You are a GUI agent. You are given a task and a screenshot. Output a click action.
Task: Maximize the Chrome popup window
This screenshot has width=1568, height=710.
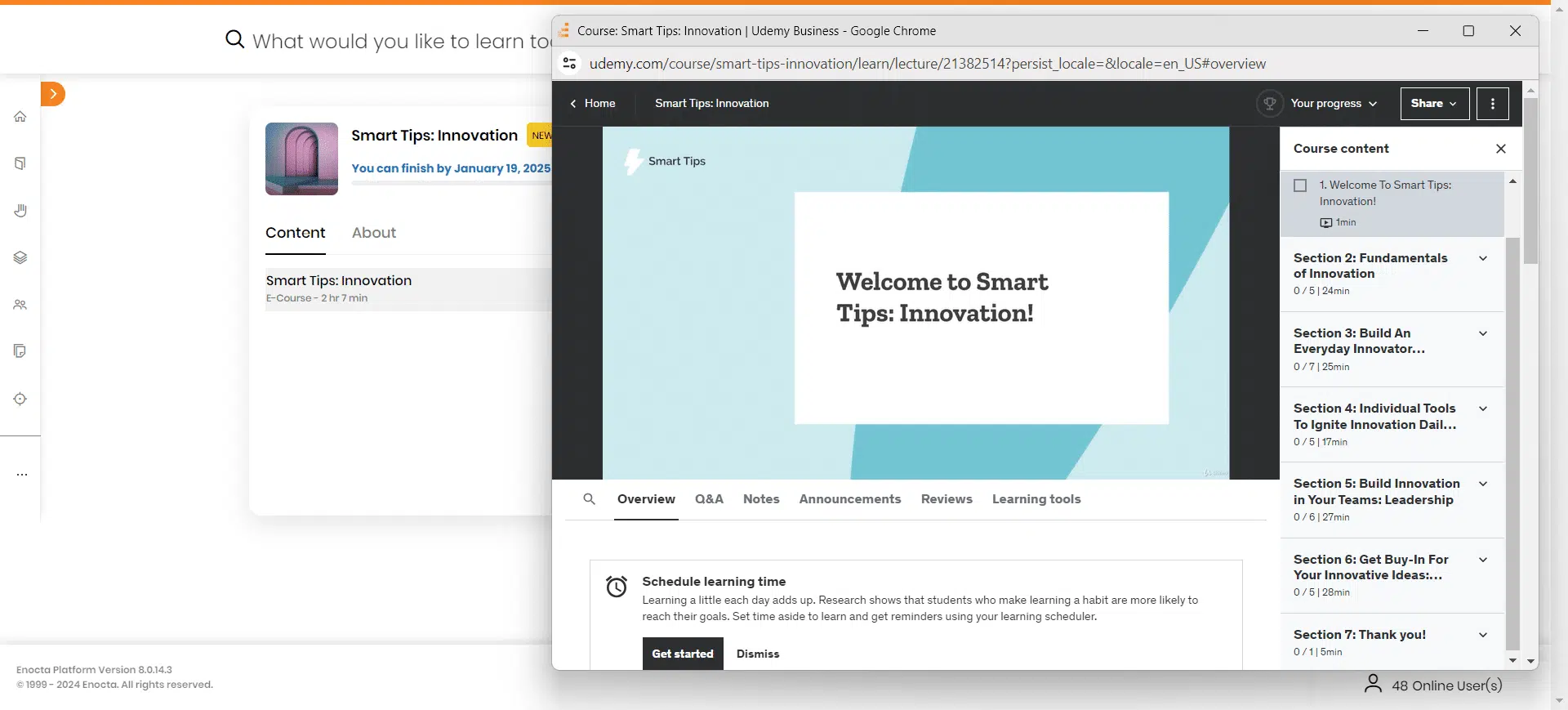pyautogui.click(x=1468, y=31)
